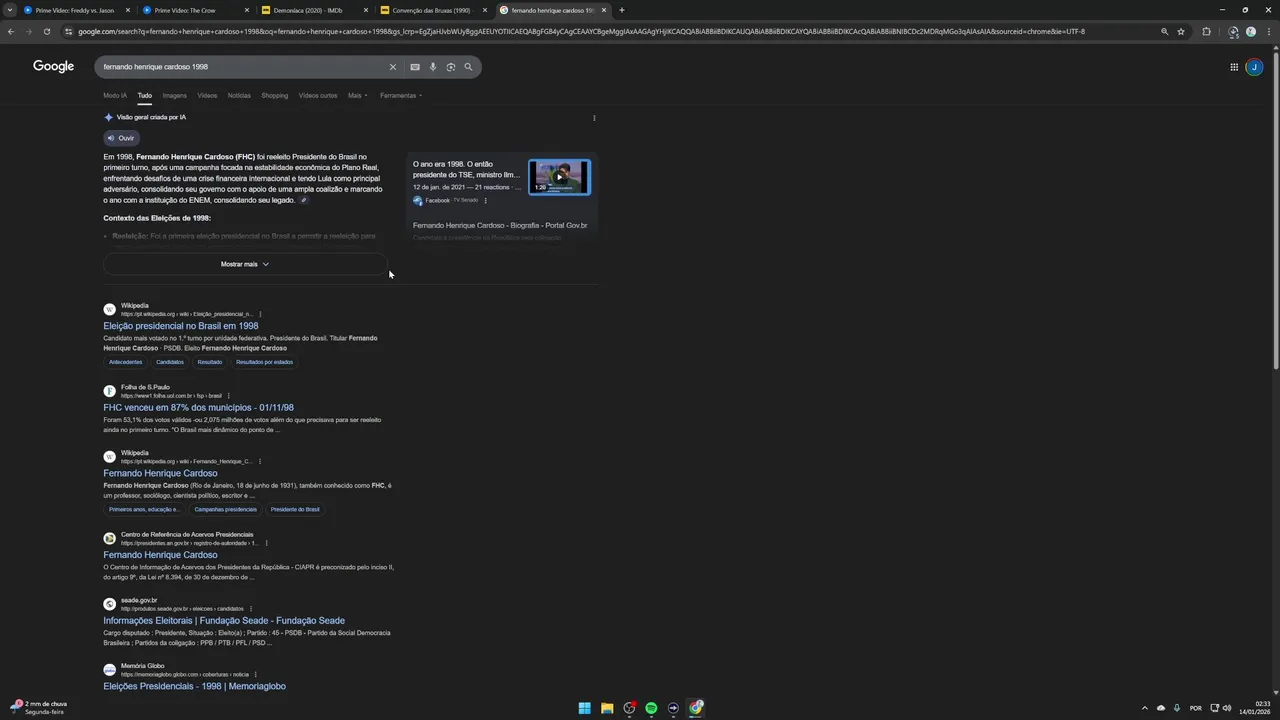Open Google Lens image search
This screenshot has width=1280, height=720.
click(451, 67)
